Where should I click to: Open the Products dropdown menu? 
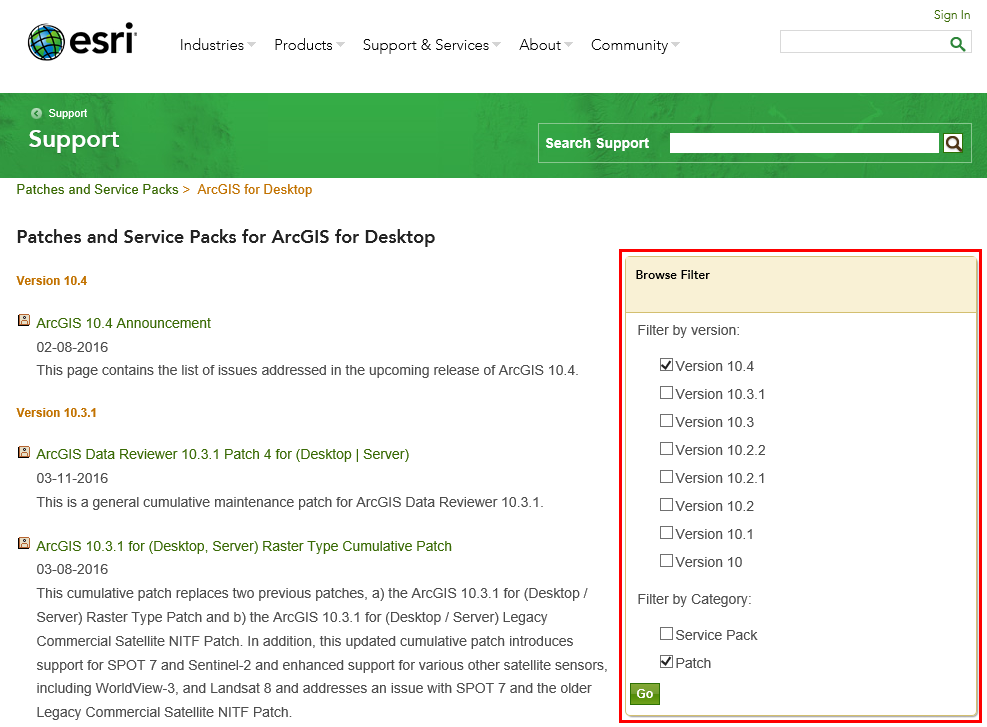pyautogui.click(x=303, y=45)
